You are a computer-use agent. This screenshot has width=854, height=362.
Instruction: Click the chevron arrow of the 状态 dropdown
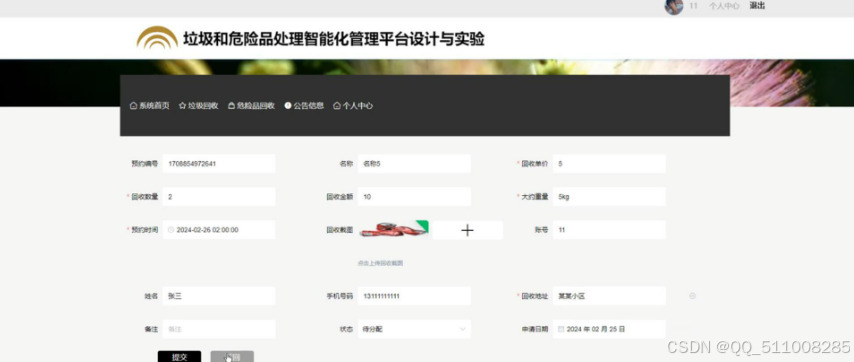coord(462,329)
